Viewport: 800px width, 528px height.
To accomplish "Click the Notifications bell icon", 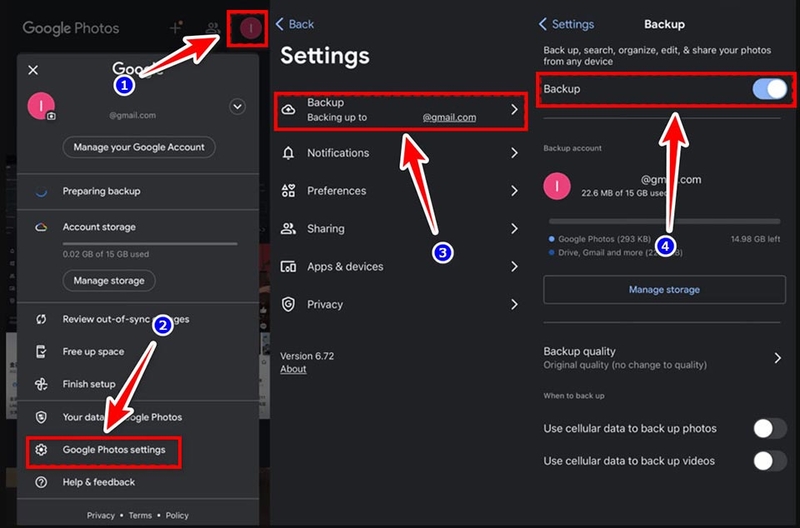I will point(288,153).
